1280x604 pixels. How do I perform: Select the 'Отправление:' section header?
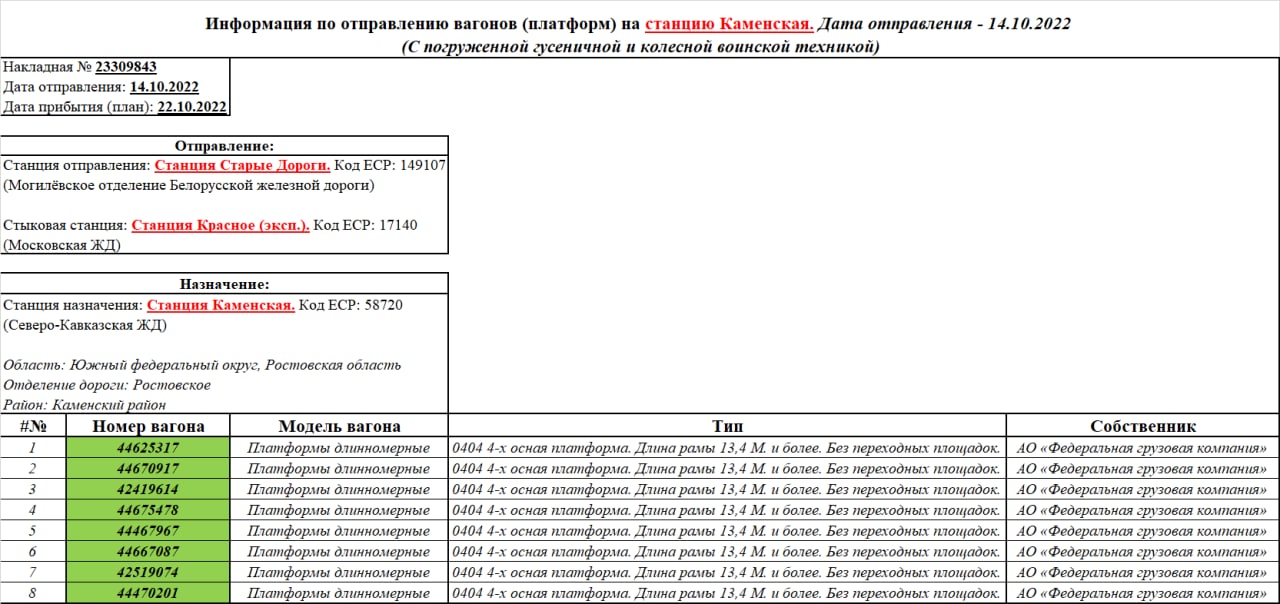(x=224, y=146)
